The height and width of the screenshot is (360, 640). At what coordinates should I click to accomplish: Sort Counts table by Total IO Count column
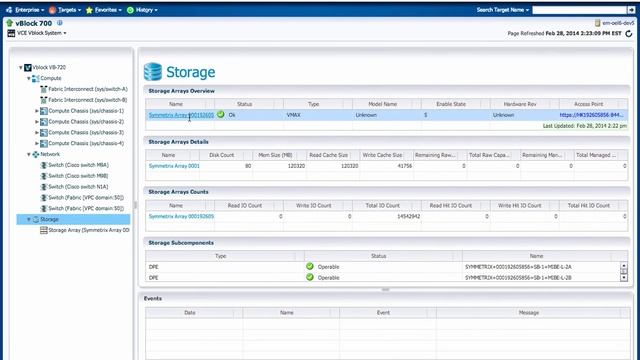(x=382, y=206)
